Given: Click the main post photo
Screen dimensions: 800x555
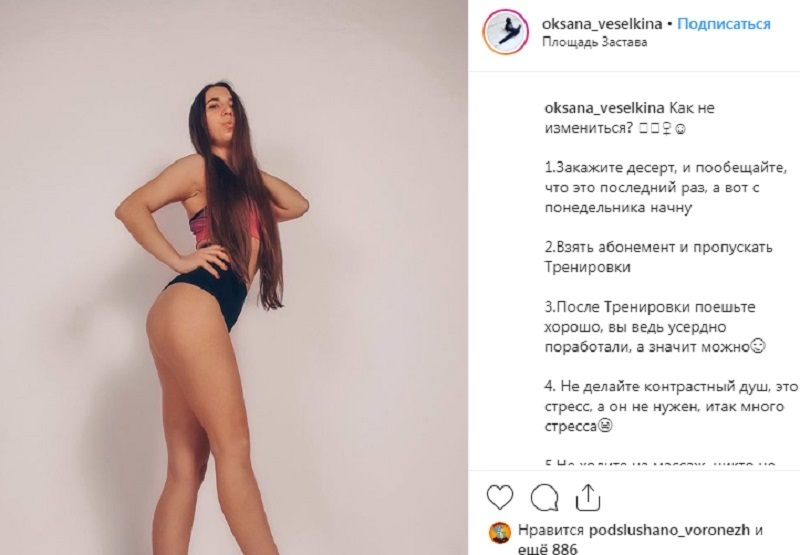Looking at the screenshot, I should coord(234,278).
